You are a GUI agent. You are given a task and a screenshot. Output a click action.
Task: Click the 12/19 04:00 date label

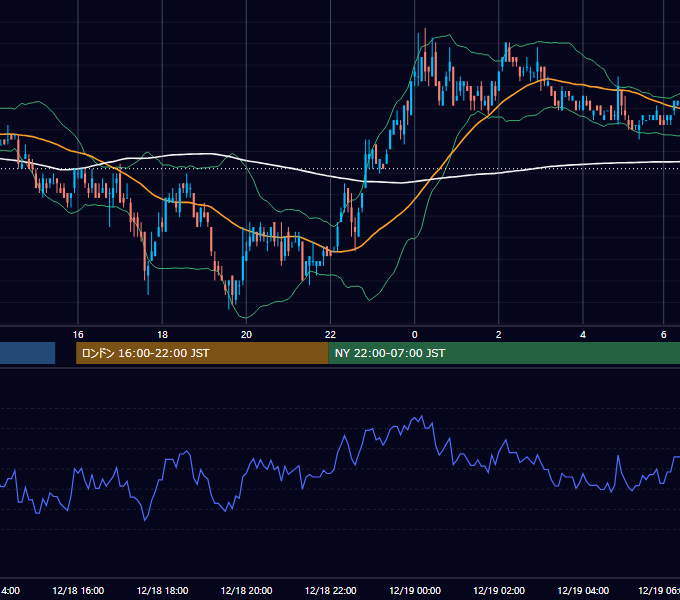click(x=583, y=591)
